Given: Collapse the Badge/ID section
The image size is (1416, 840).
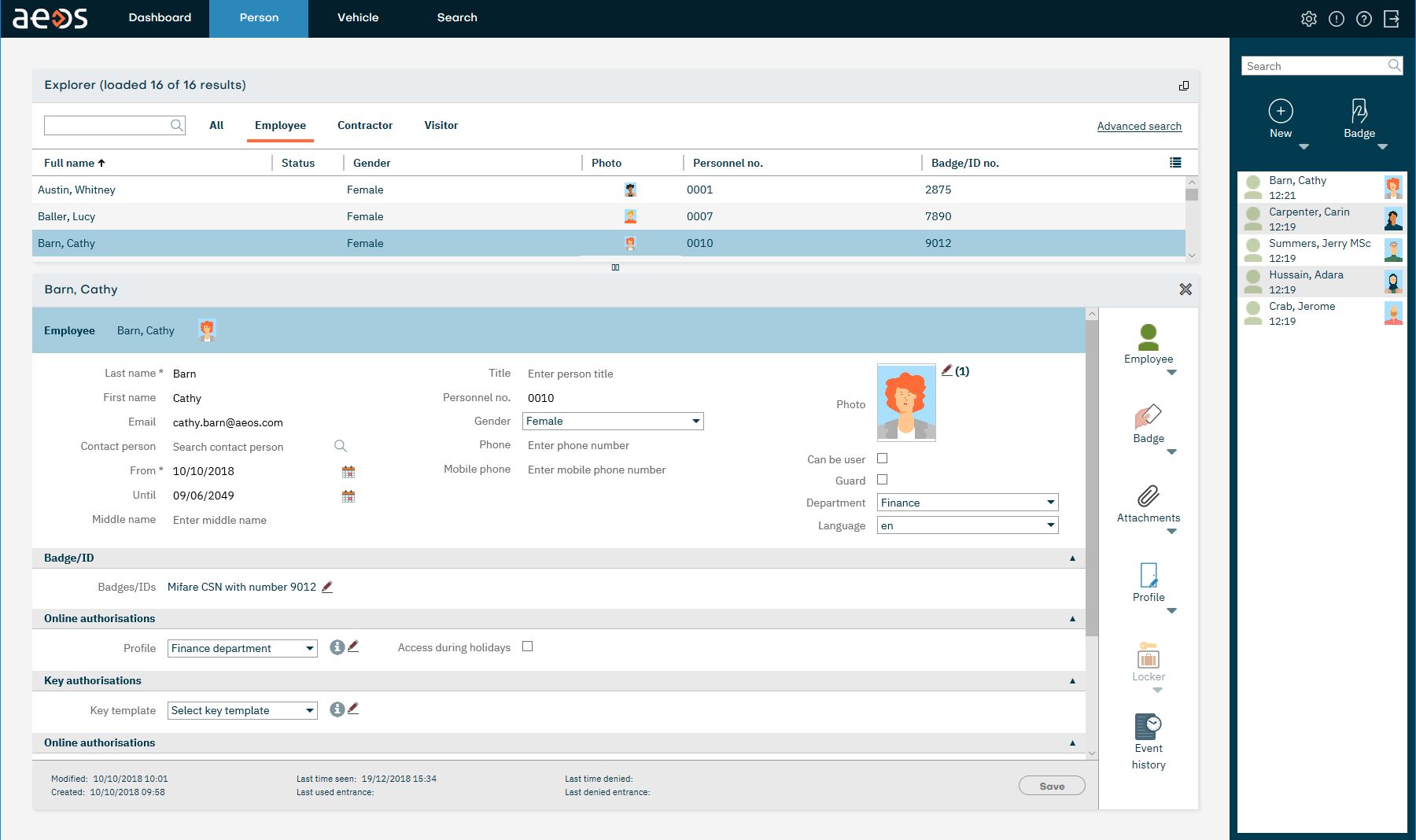Looking at the screenshot, I should pyautogui.click(x=1072, y=558).
